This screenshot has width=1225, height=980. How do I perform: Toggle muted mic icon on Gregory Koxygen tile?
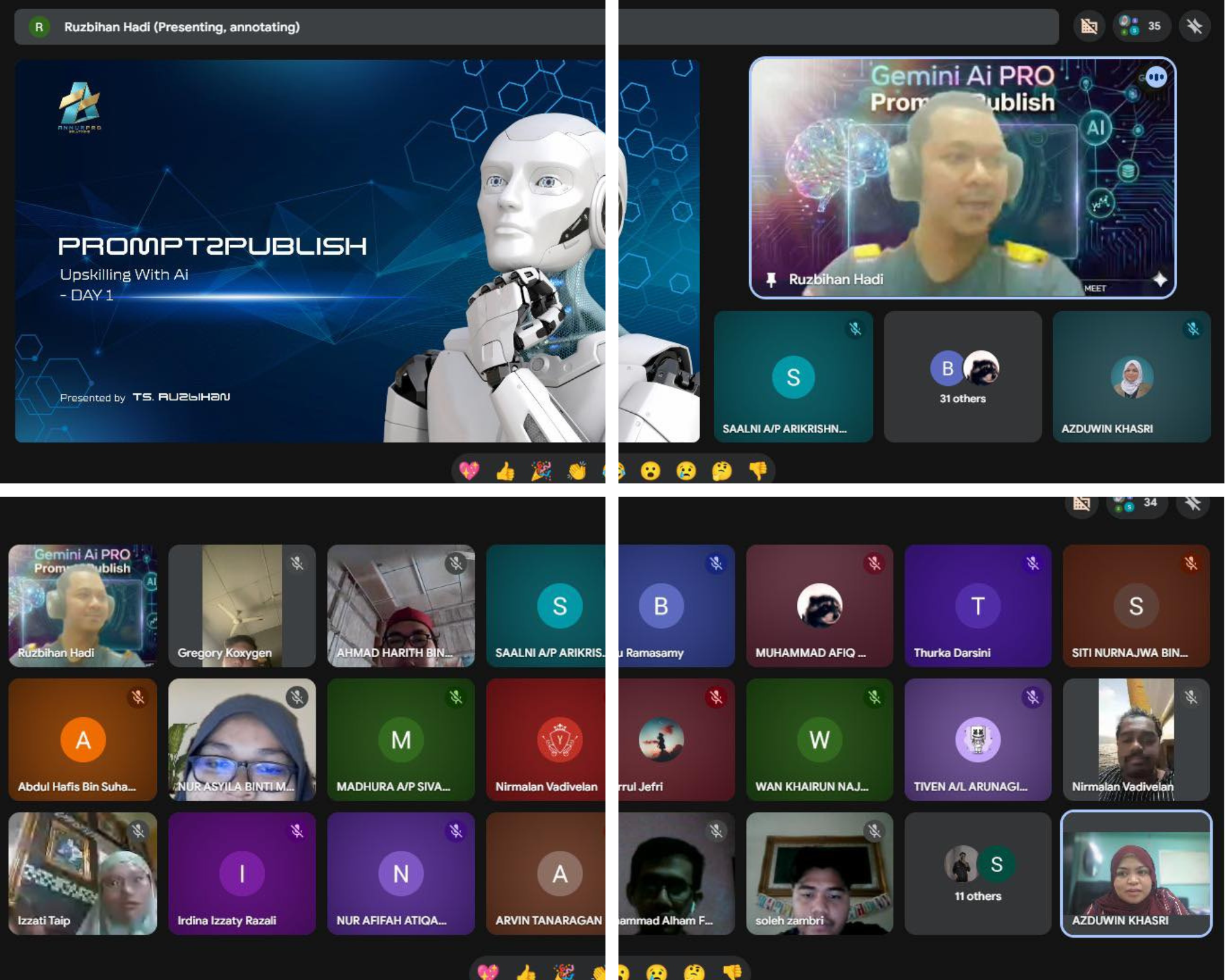[297, 563]
